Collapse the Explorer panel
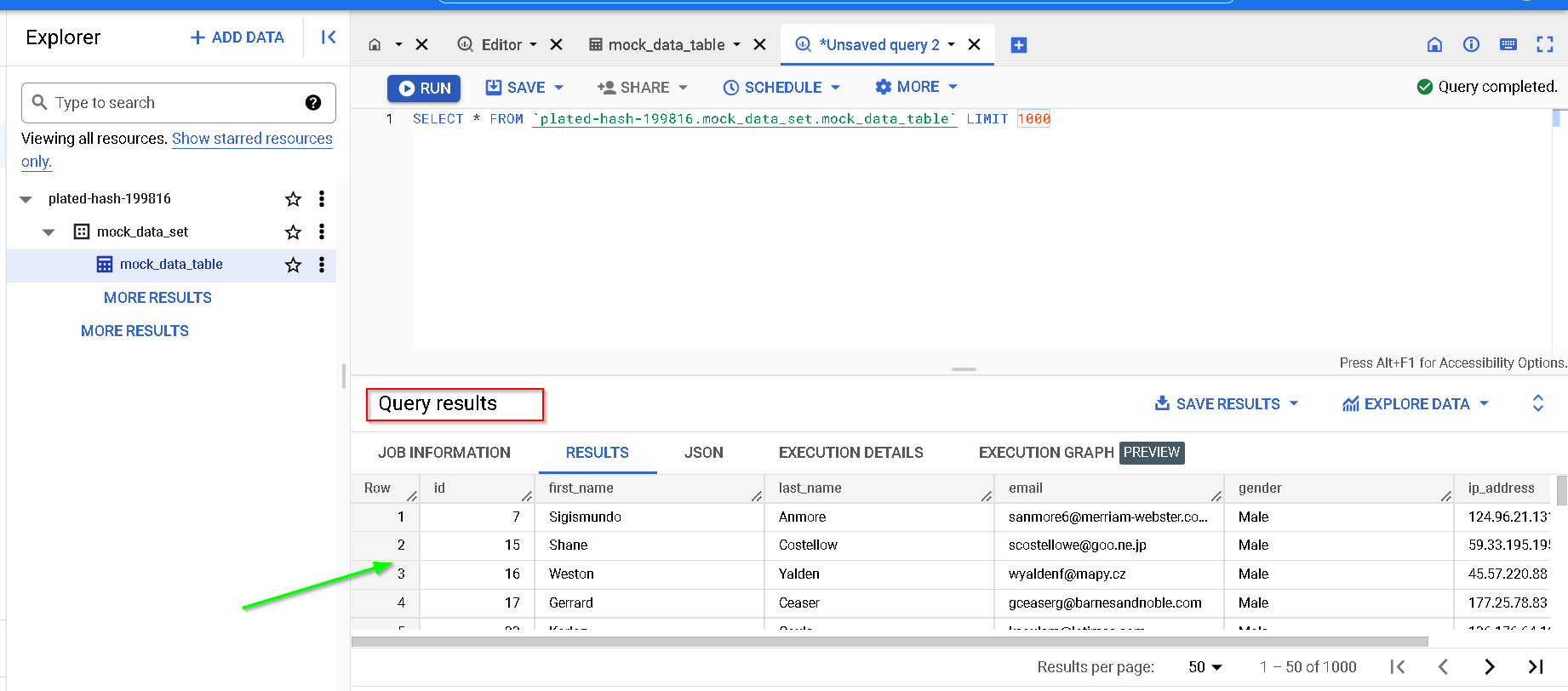 (329, 37)
